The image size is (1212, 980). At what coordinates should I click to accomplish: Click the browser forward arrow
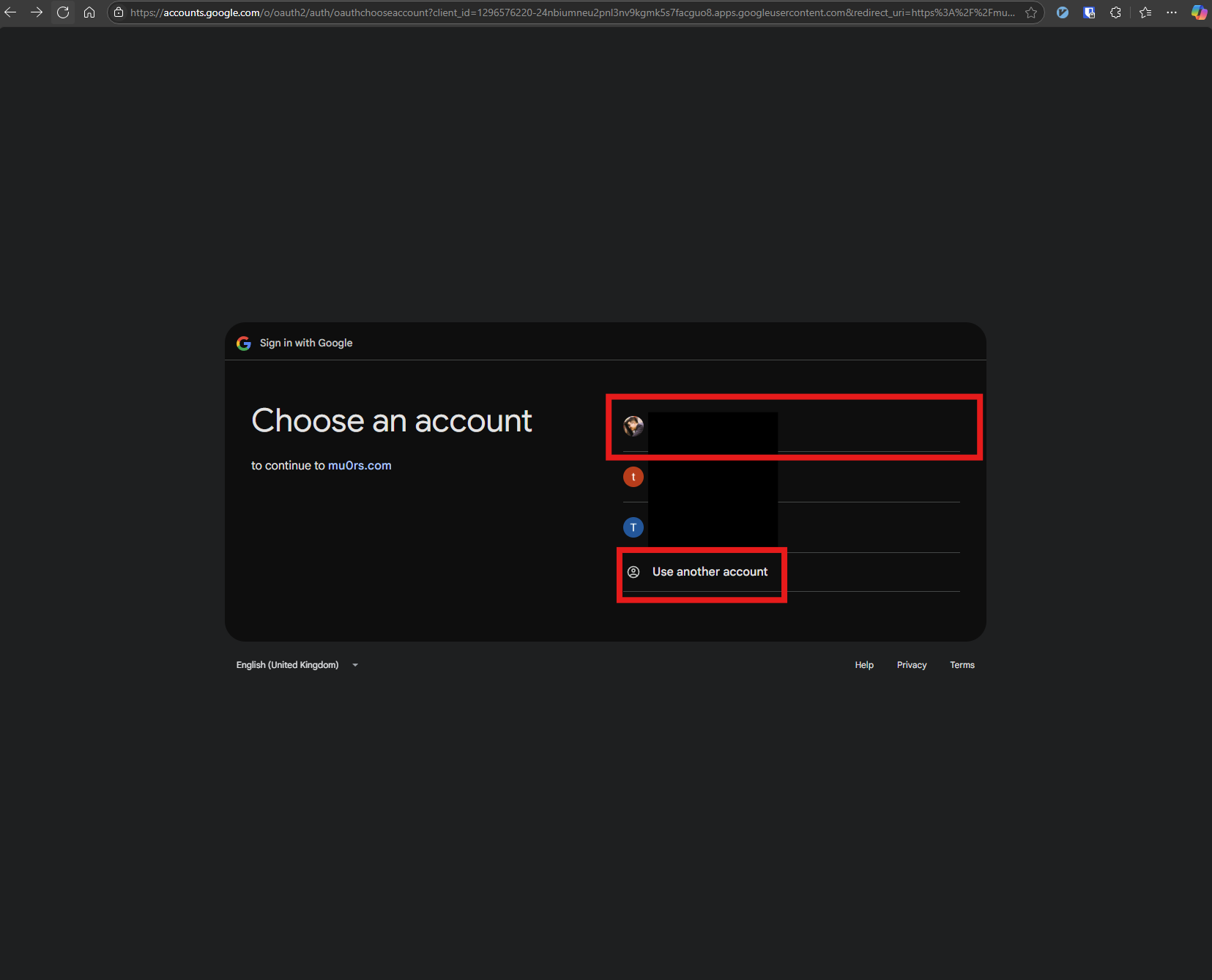pos(37,12)
